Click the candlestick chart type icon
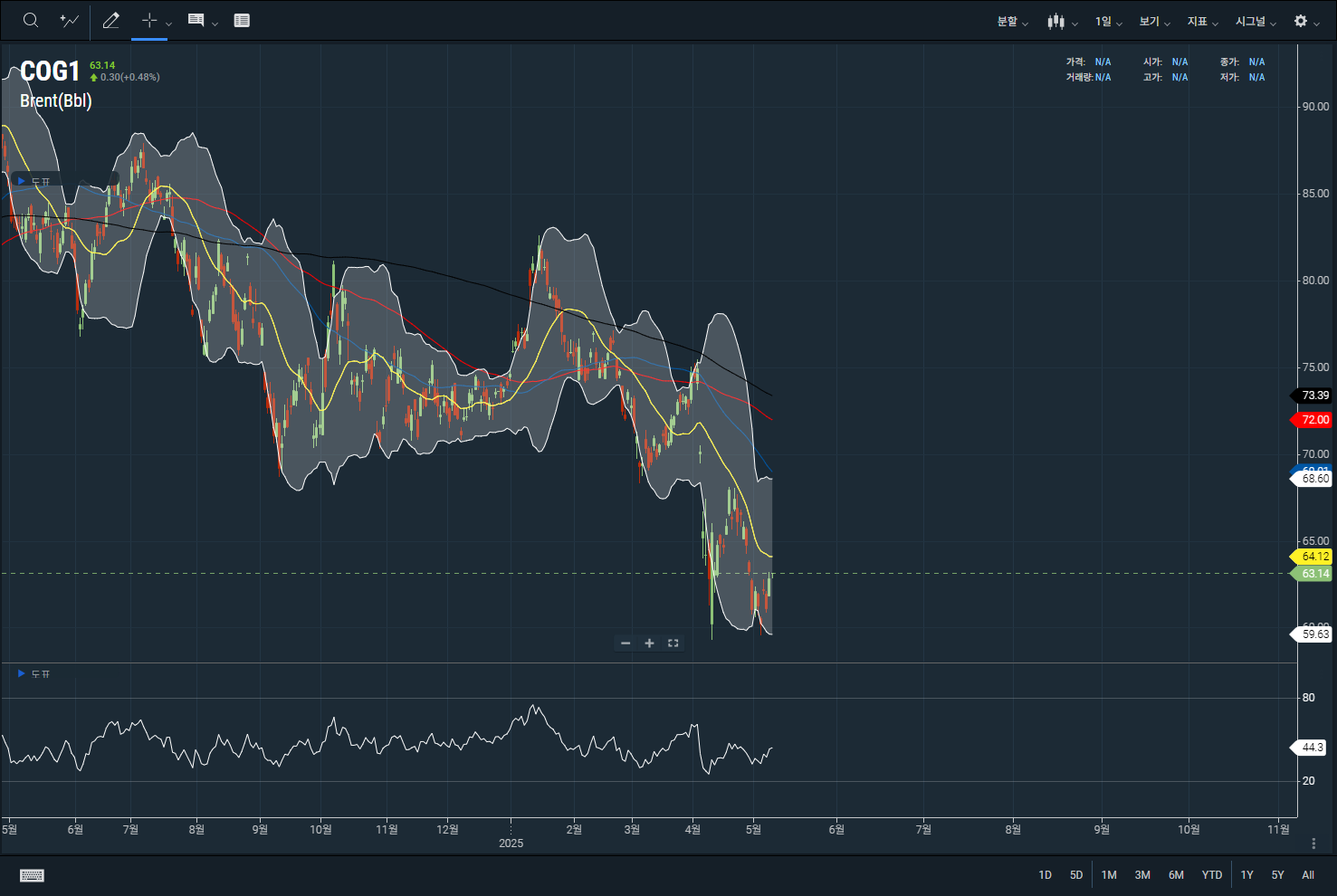This screenshot has height=896, width=1337. point(1055,22)
